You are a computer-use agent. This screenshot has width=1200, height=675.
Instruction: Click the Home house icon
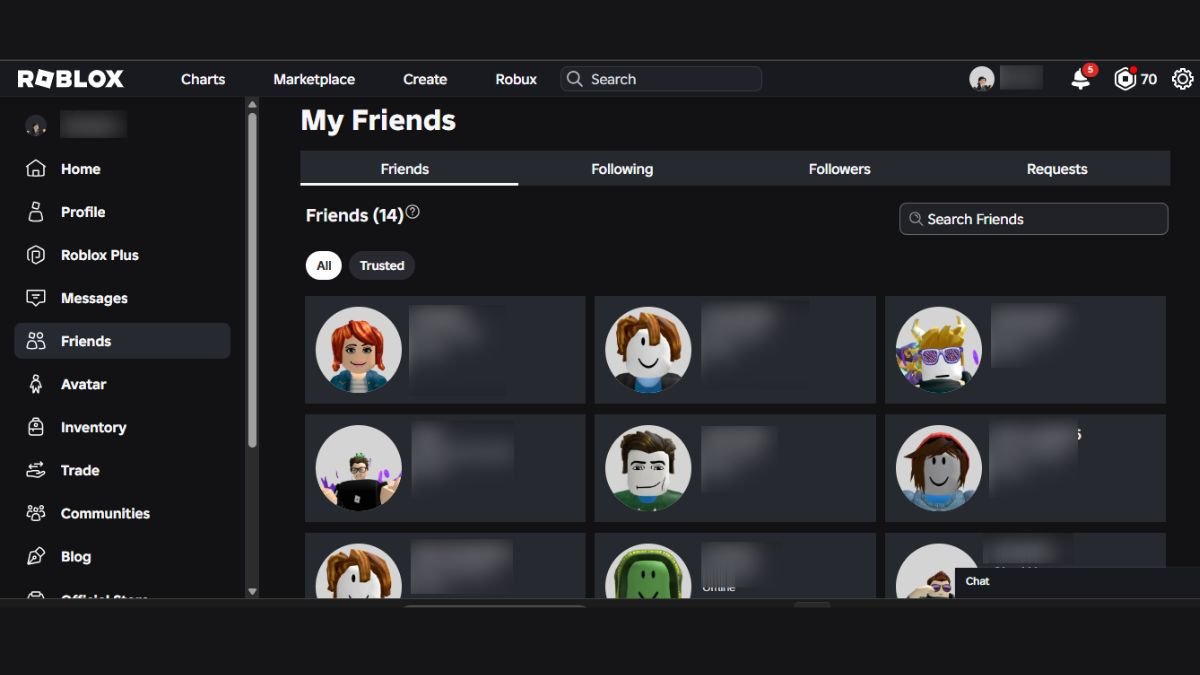[x=36, y=169]
